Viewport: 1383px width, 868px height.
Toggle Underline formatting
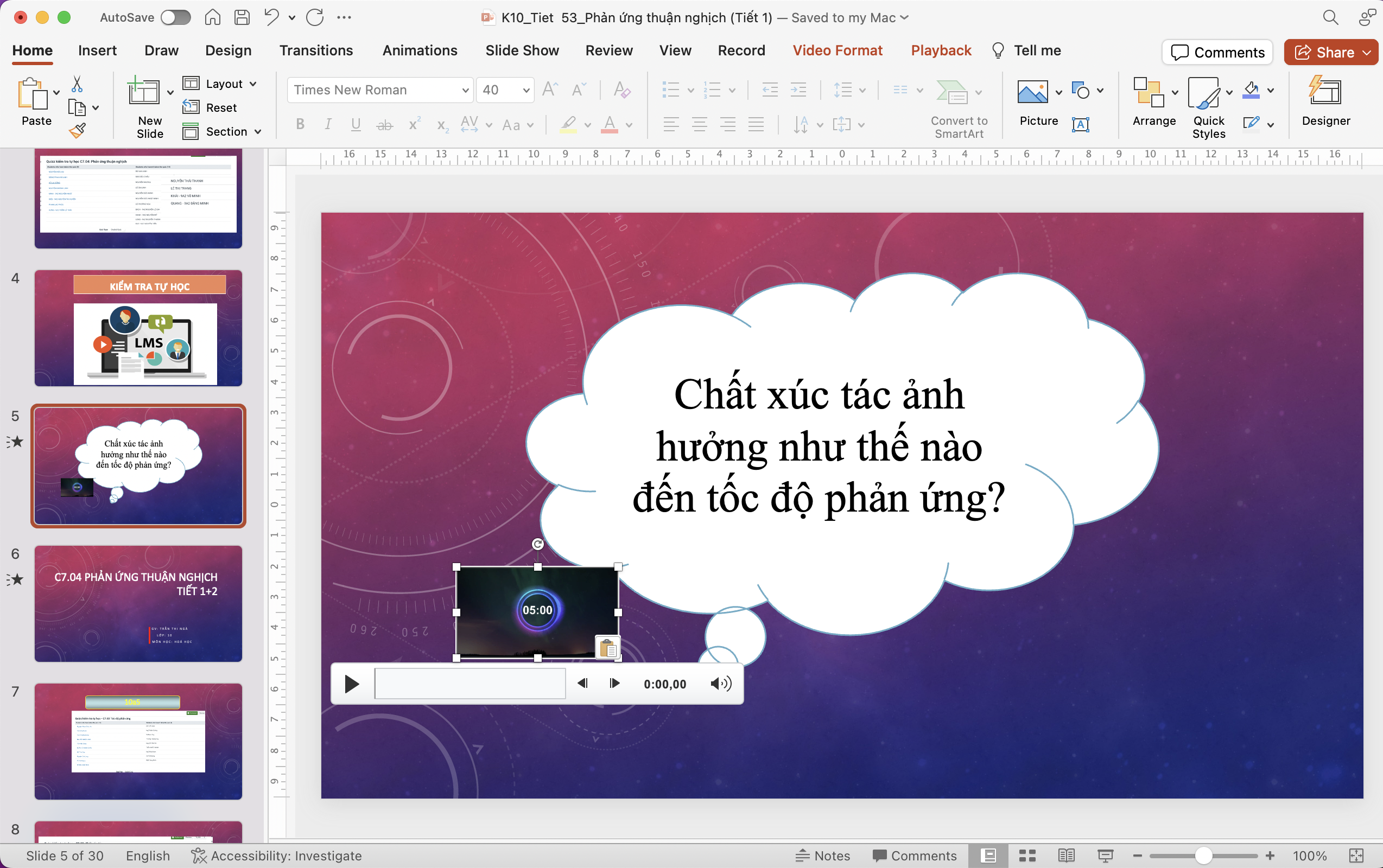click(x=356, y=124)
